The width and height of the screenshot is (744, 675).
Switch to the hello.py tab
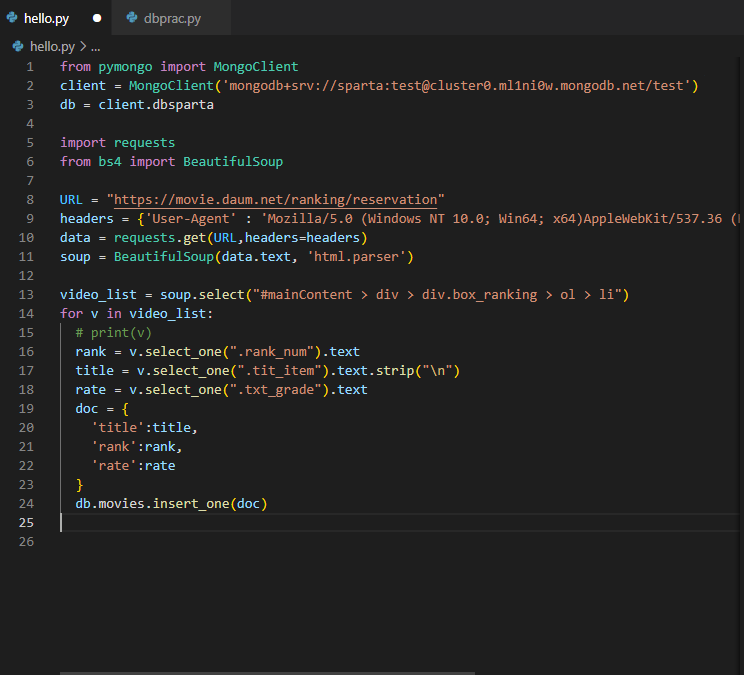(46, 18)
